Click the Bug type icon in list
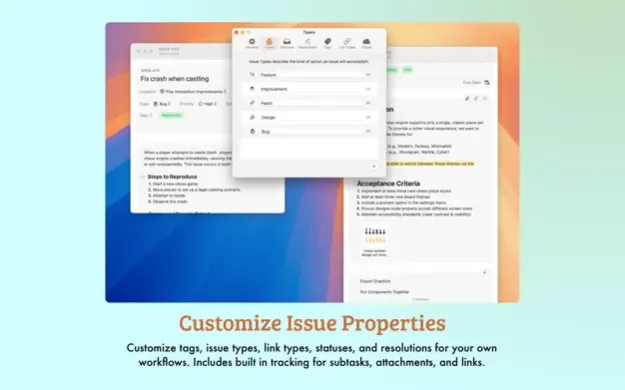The image size is (625, 390). (252, 131)
